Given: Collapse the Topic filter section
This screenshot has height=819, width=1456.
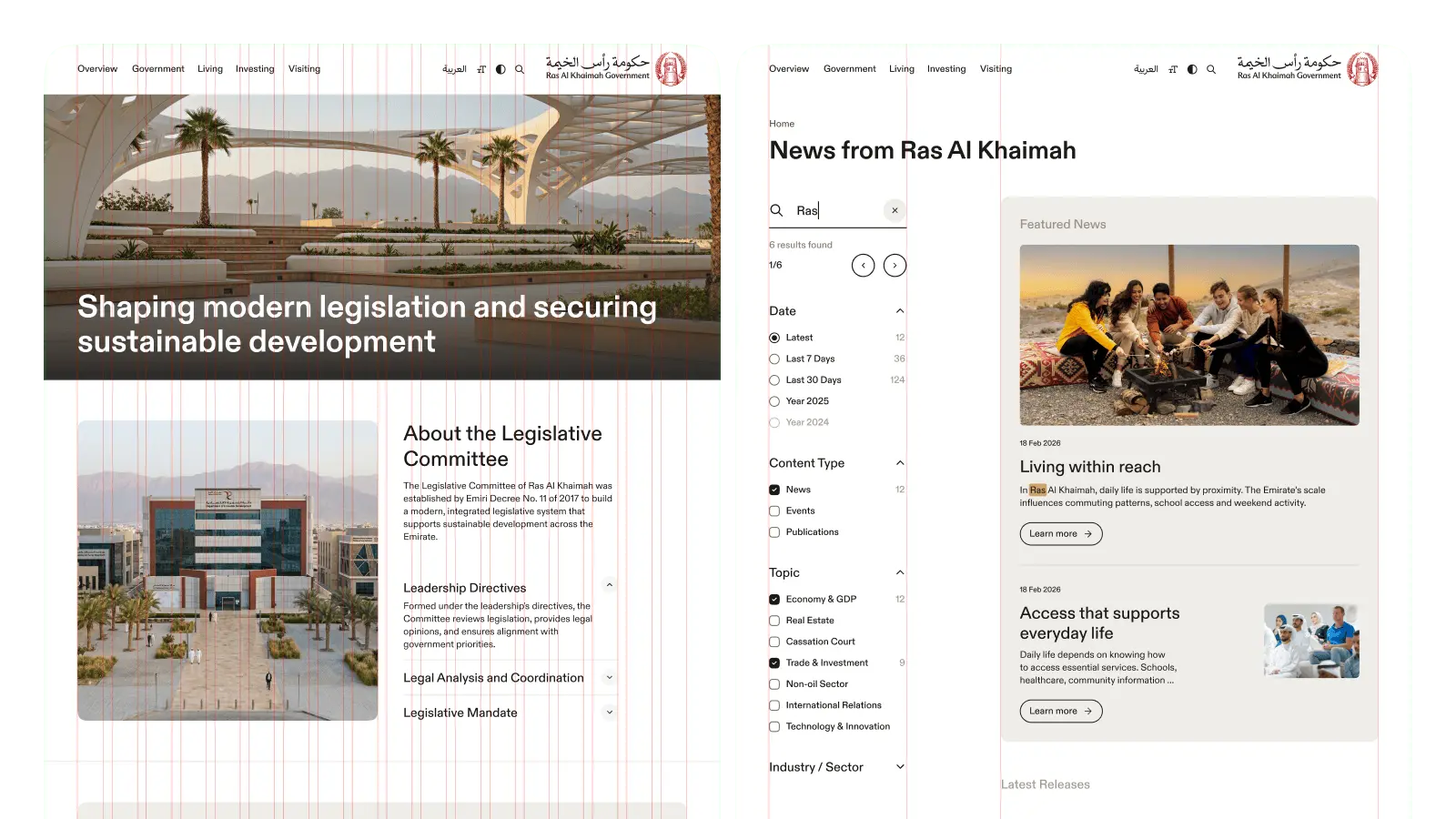Looking at the screenshot, I should click(900, 572).
